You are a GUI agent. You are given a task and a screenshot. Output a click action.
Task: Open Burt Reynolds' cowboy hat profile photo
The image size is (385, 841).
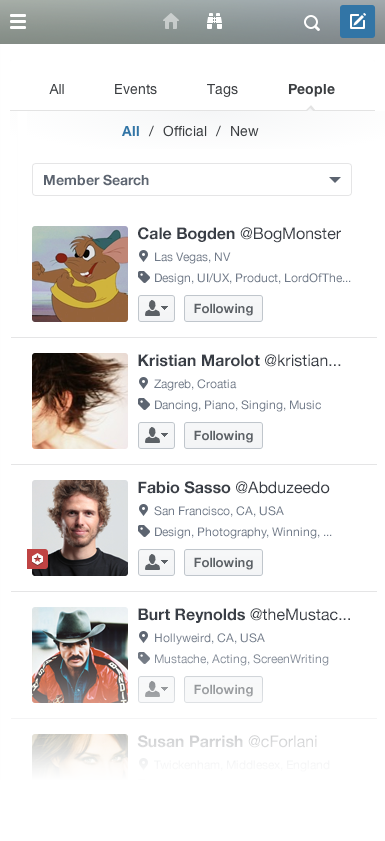tap(80, 655)
